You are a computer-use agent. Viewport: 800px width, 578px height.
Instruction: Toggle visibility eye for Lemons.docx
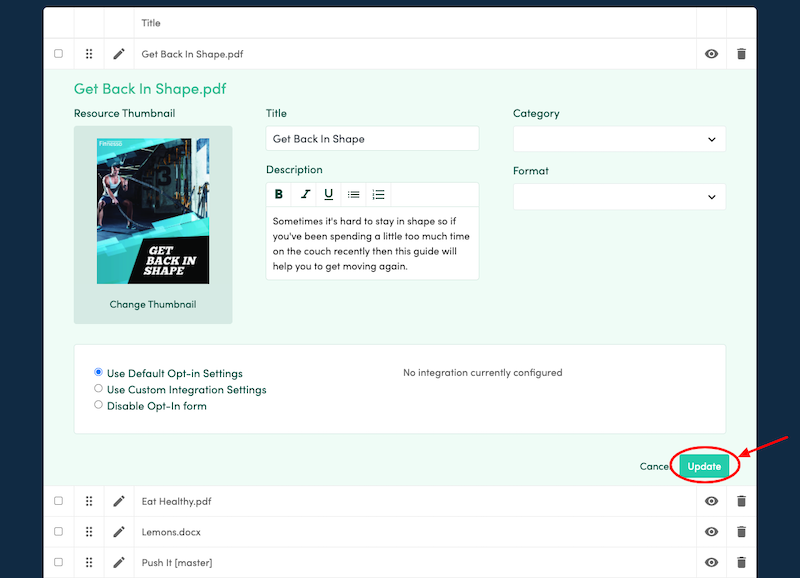(x=711, y=532)
